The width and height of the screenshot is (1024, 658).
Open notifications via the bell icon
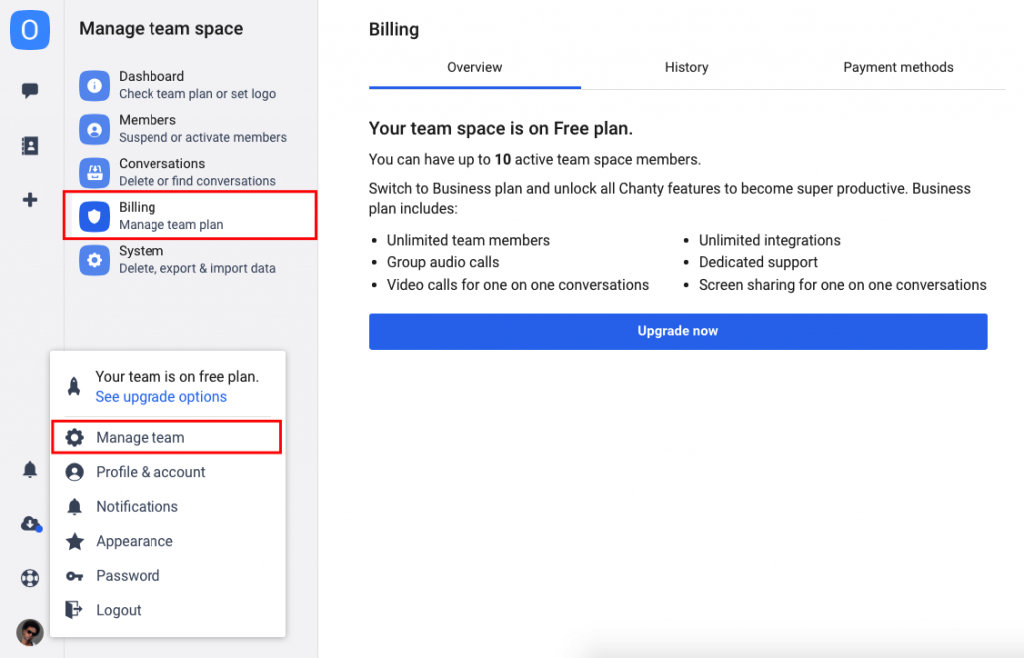coord(29,469)
